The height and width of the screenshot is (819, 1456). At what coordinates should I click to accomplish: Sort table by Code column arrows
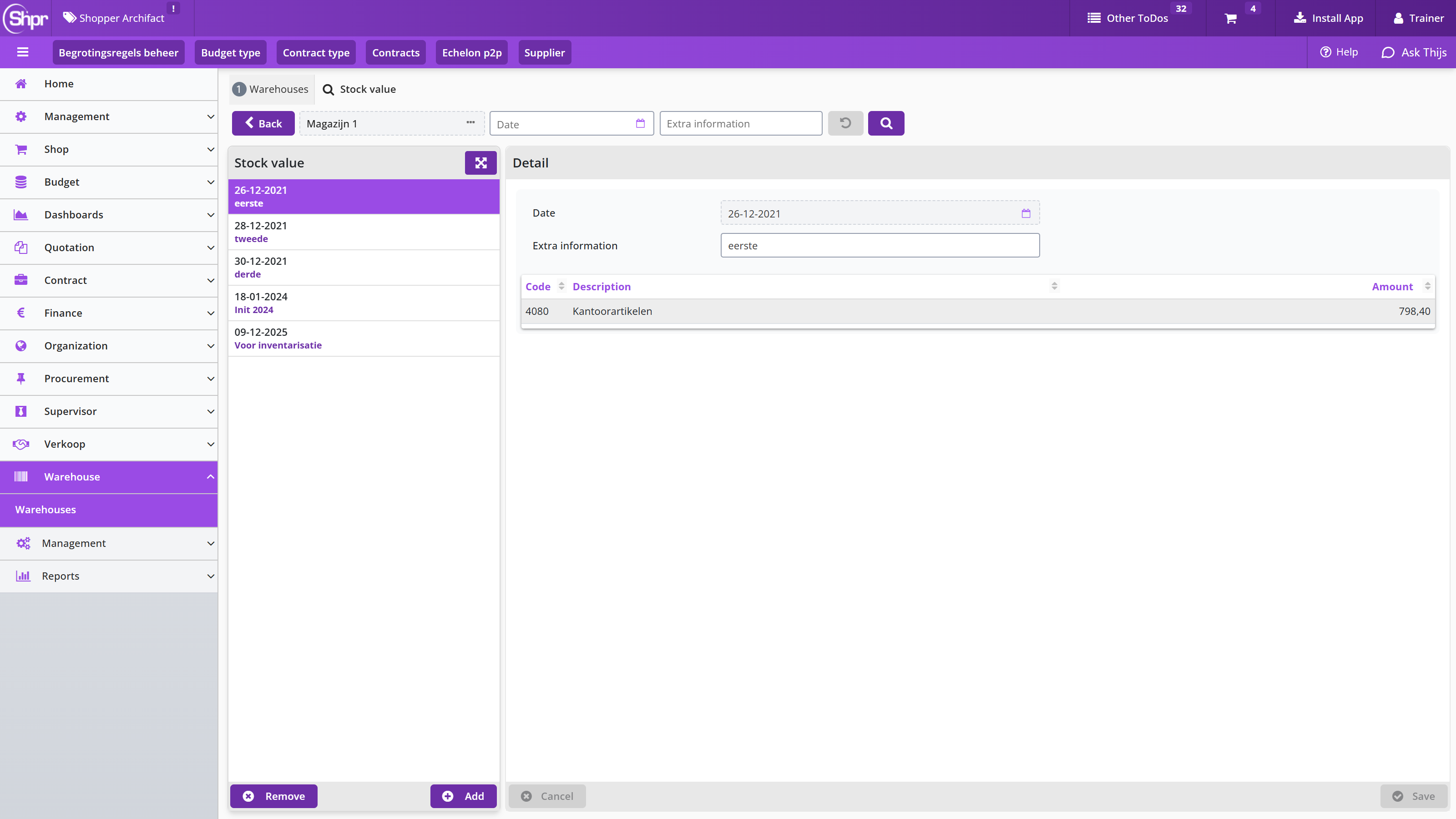click(x=561, y=286)
